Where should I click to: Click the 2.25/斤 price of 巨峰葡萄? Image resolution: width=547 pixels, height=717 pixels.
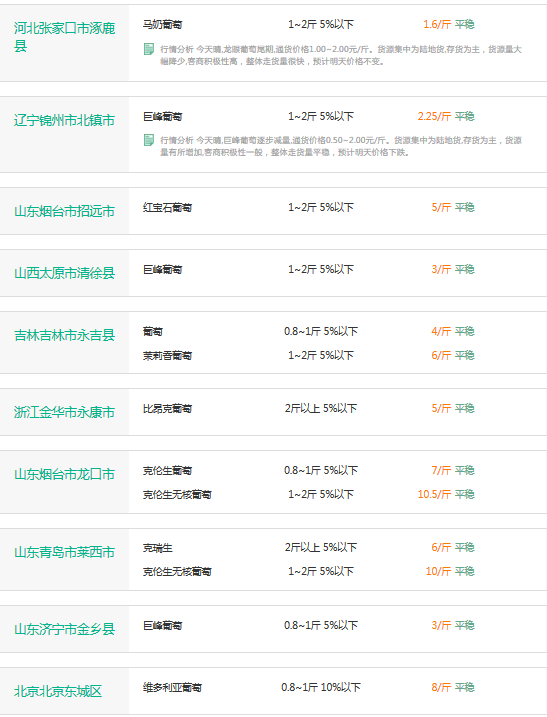click(434, 117)
